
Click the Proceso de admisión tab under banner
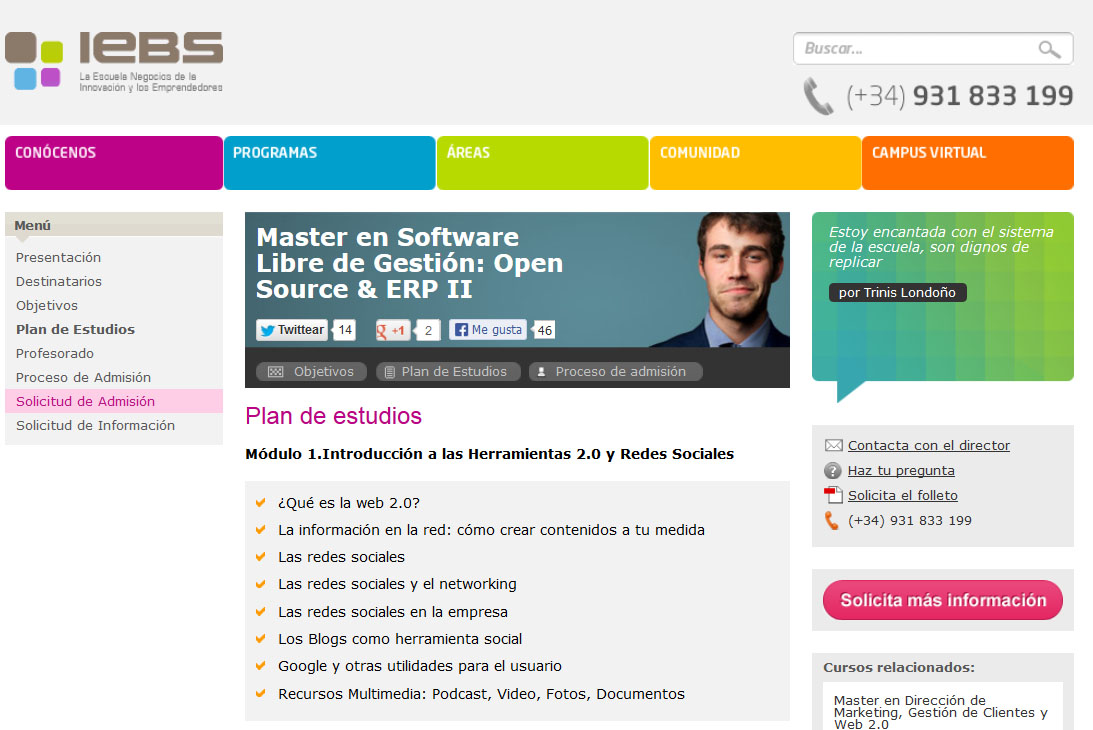pyautogui.click(x=616, y=372)
